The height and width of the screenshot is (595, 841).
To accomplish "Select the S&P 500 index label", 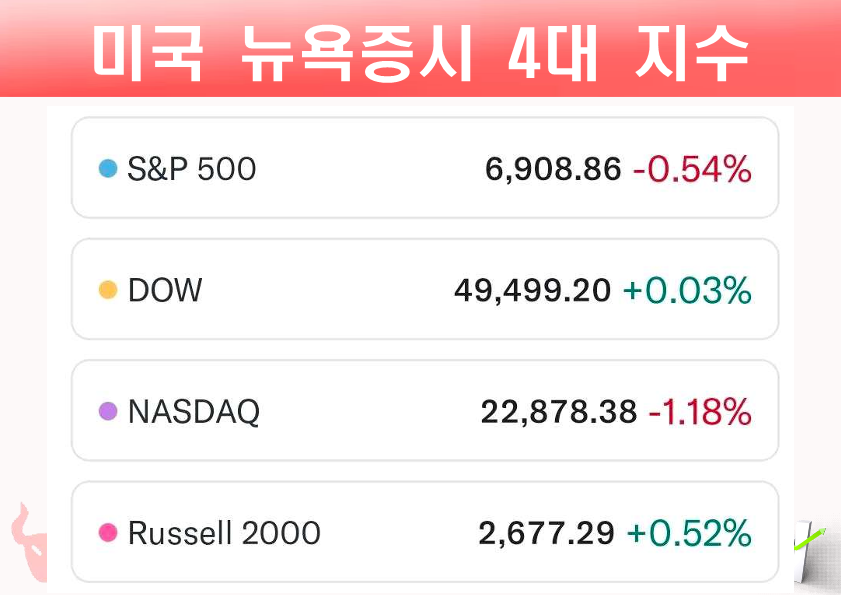I will [192, 169].
